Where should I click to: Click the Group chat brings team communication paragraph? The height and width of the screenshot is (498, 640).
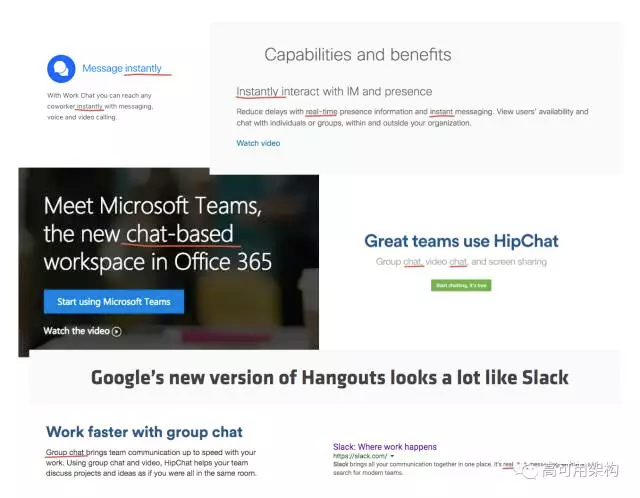tap(151, 463)
